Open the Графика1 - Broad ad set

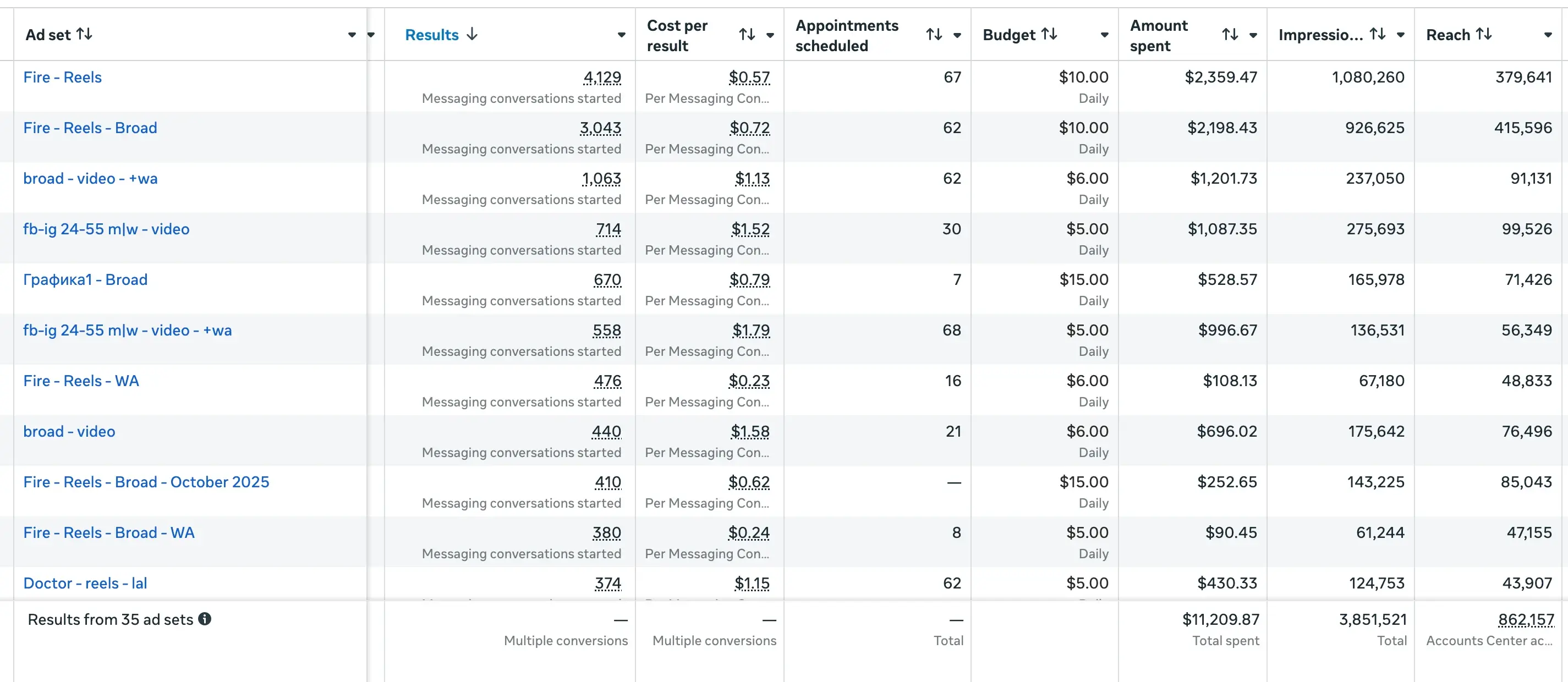point(85,280)
